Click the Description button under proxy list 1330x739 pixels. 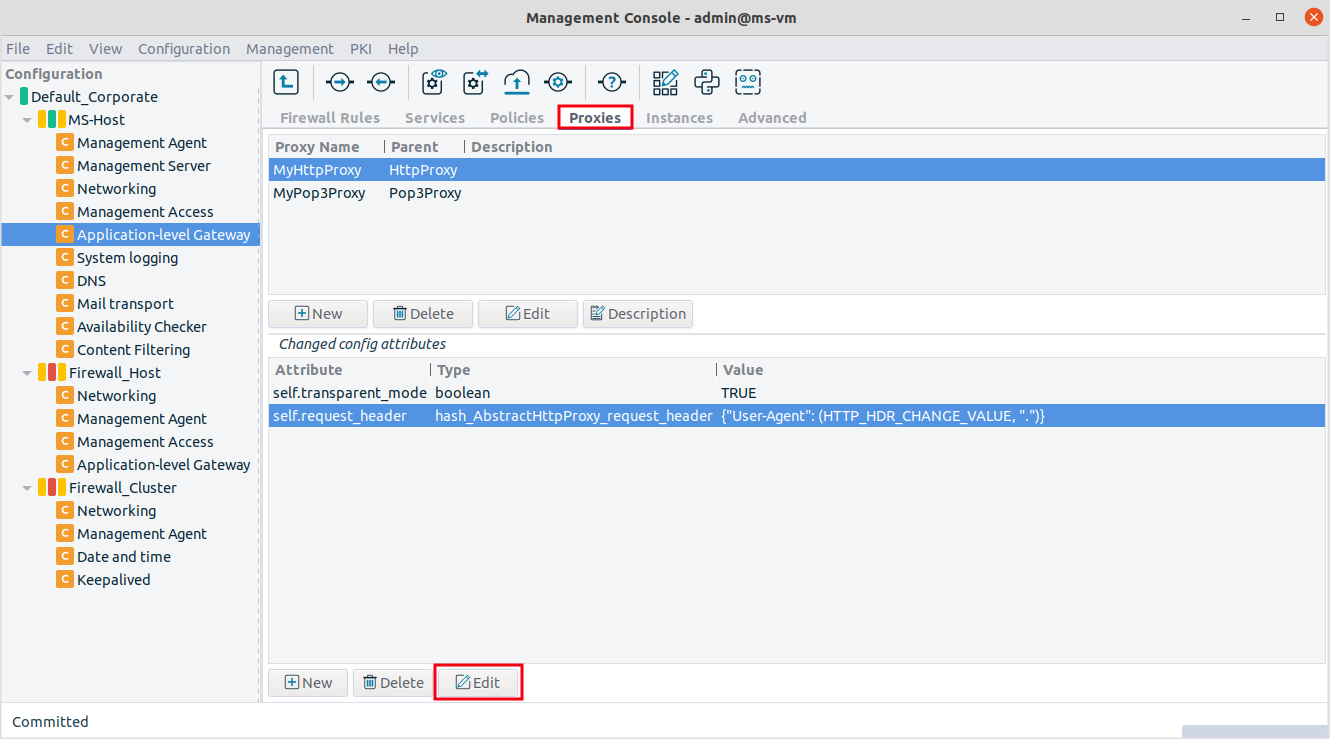coord(638,314)
